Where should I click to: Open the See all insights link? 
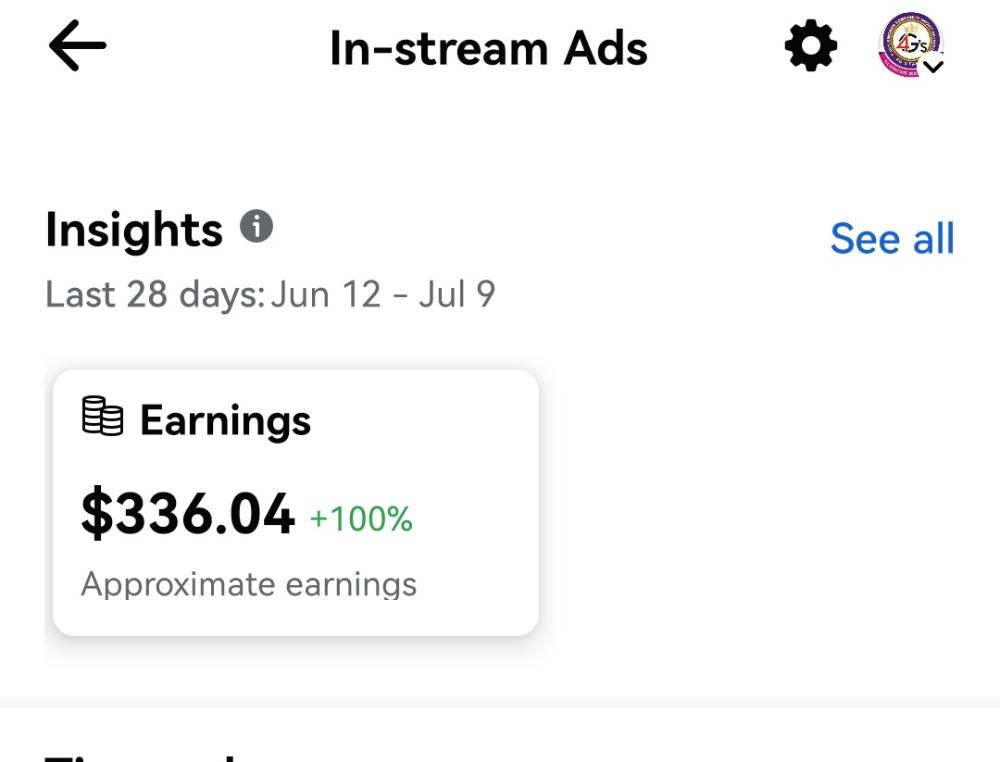892,238
